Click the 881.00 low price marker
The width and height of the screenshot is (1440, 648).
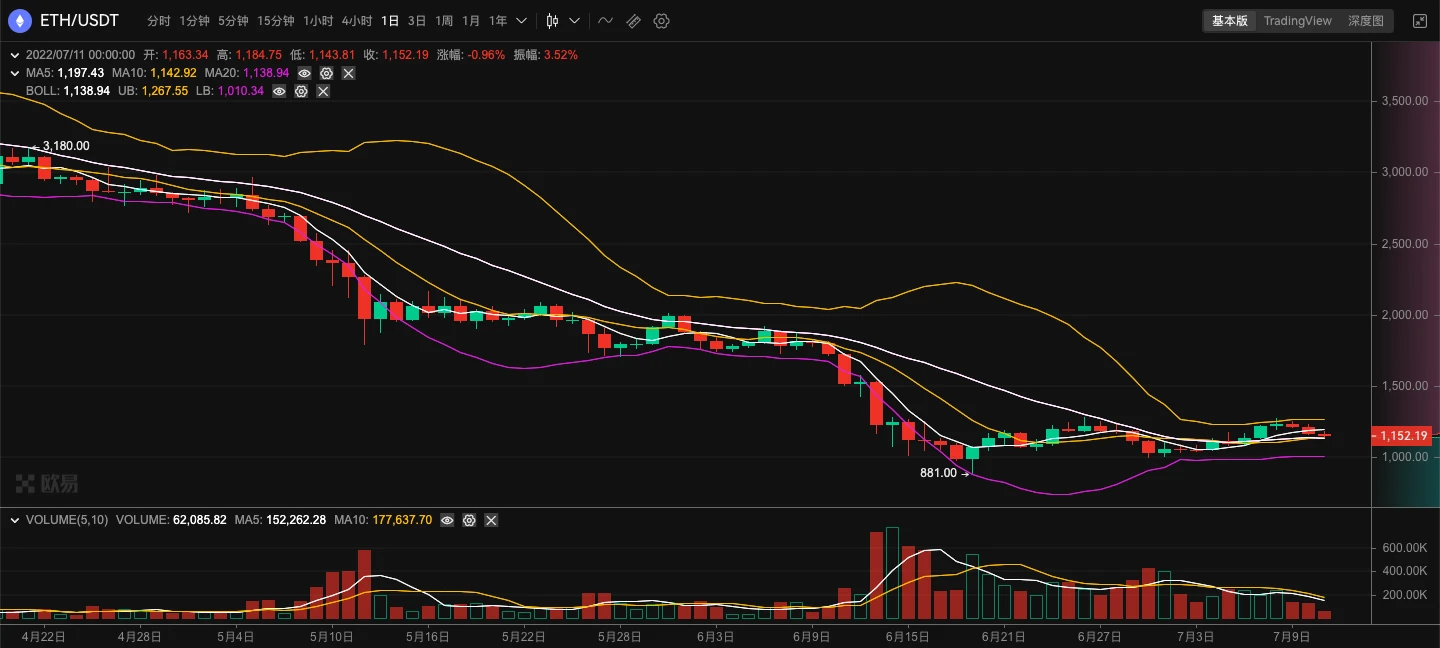click(x=938, y=473)
